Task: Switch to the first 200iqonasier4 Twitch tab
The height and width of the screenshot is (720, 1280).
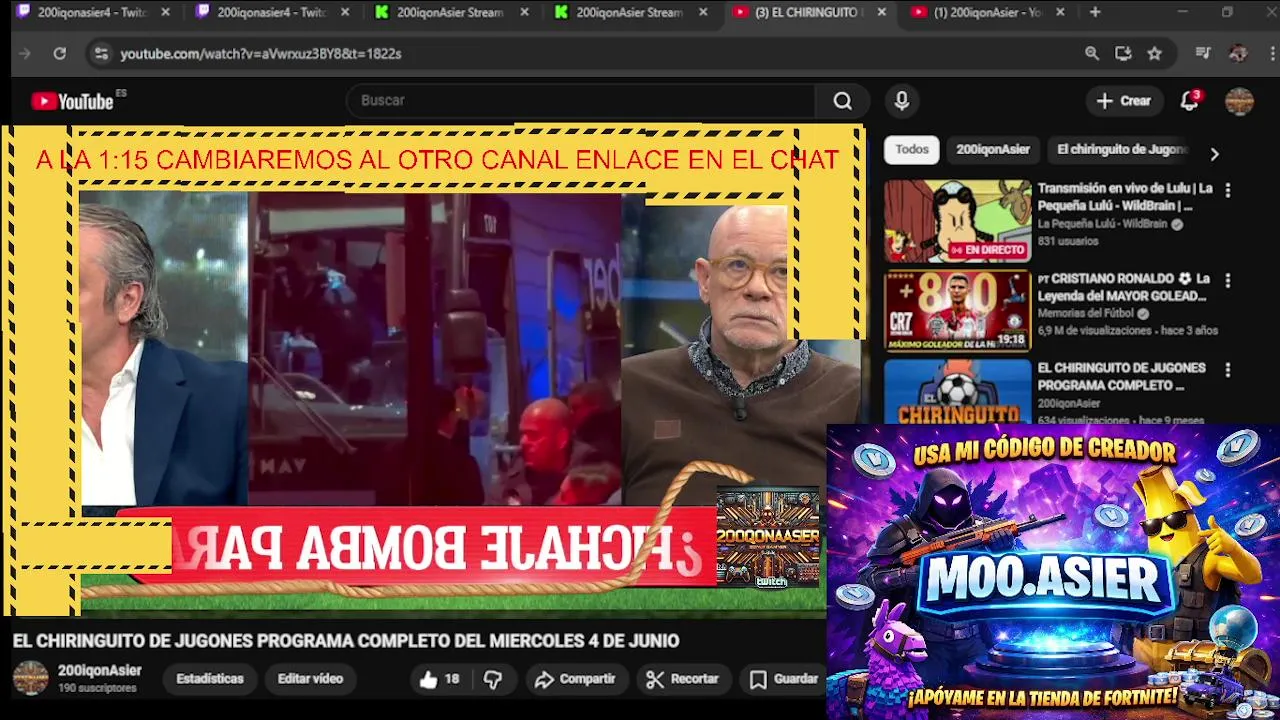Action: [92, 12]
